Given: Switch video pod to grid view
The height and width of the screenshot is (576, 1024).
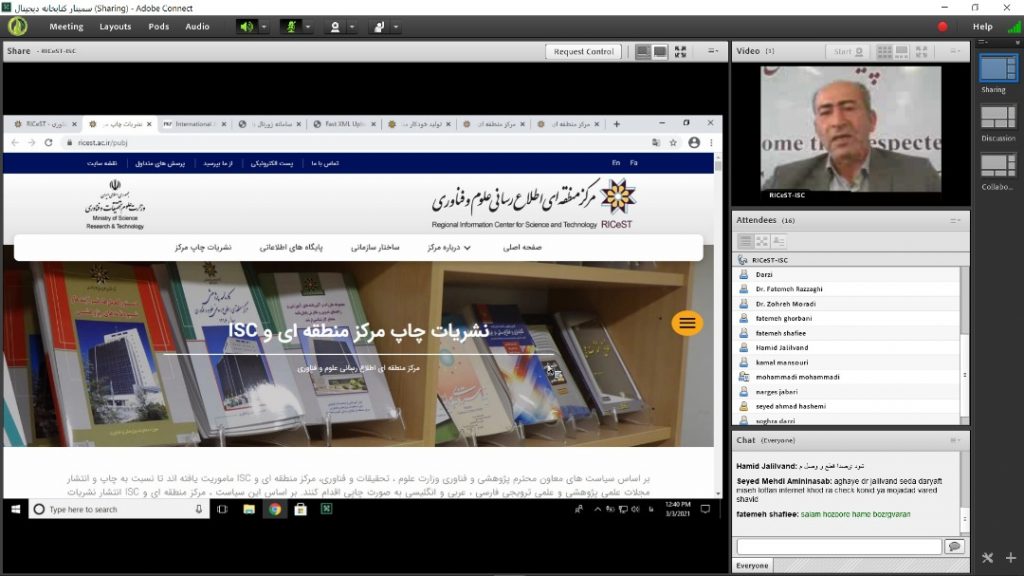Looking at the screenshot, I should point(885,52).
